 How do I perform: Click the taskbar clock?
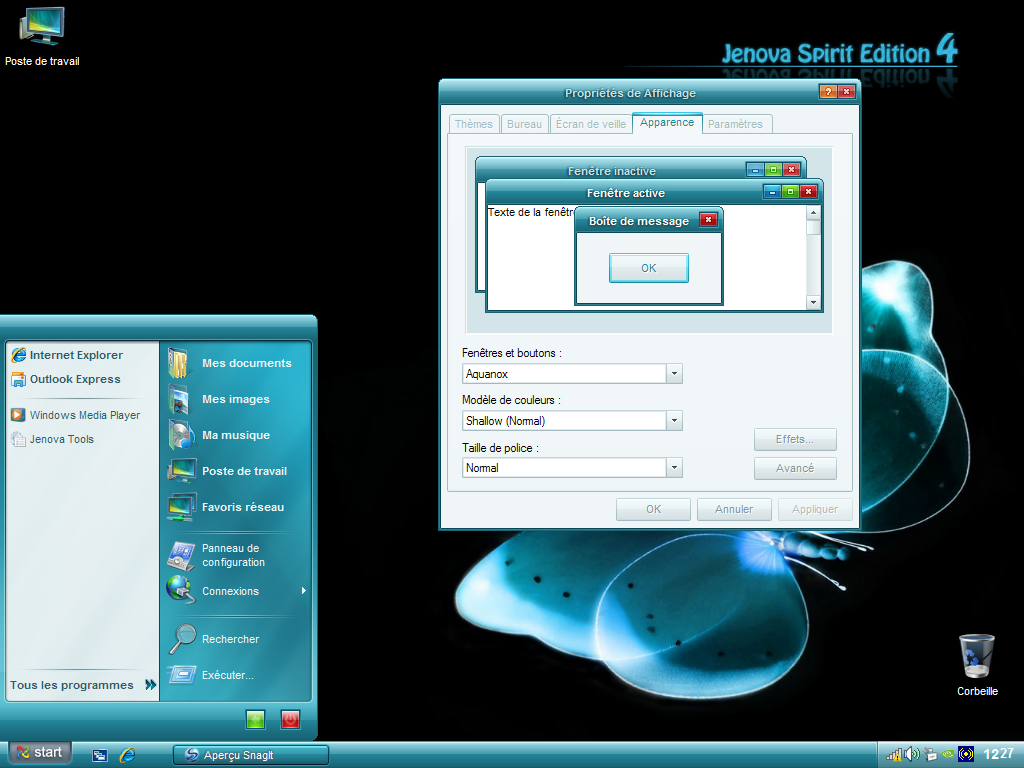pos(999,754)
